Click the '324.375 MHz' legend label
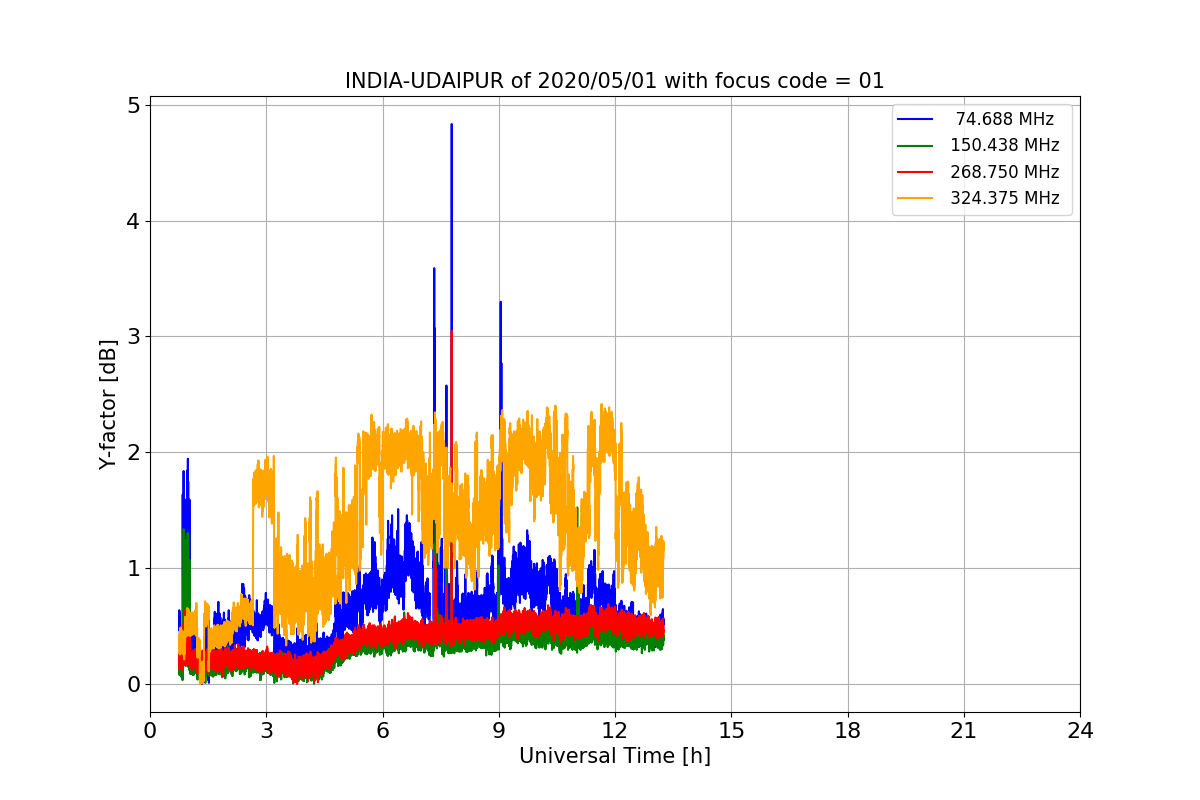The image size is (1200, 800). (1005, 198)
